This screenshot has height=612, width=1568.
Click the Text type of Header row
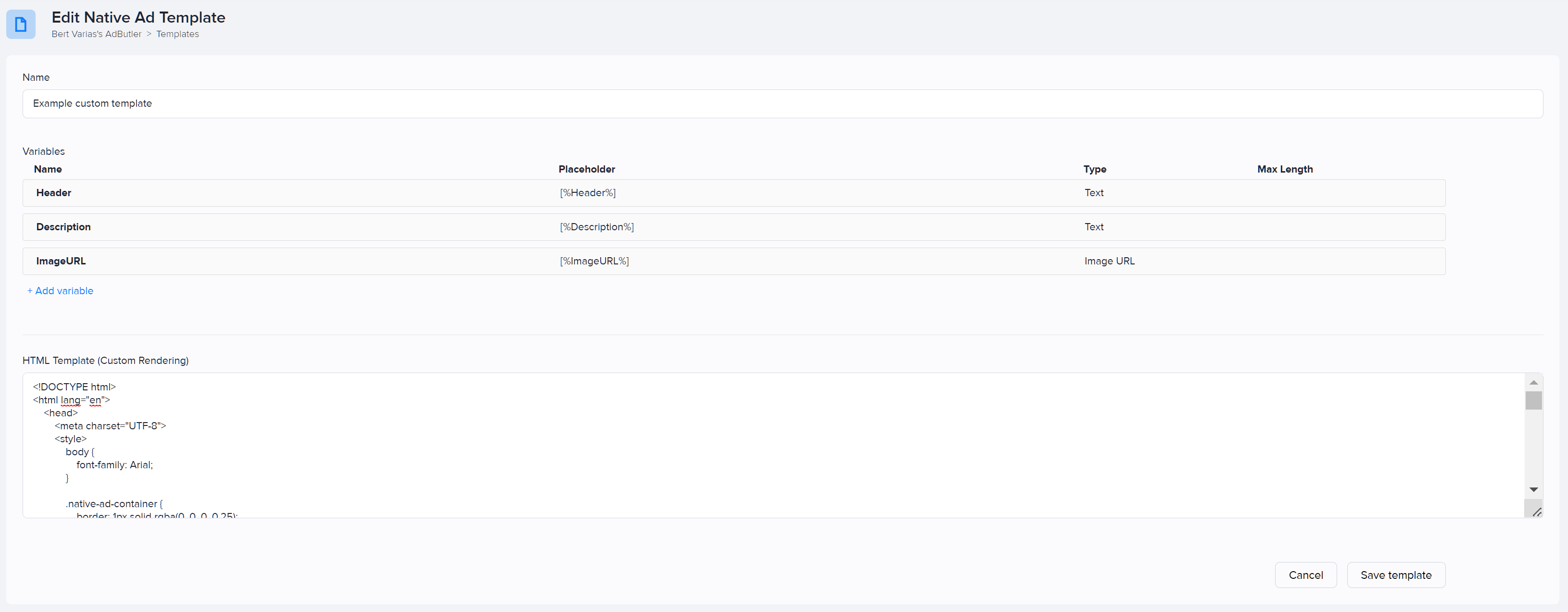tap(1093, 193)
